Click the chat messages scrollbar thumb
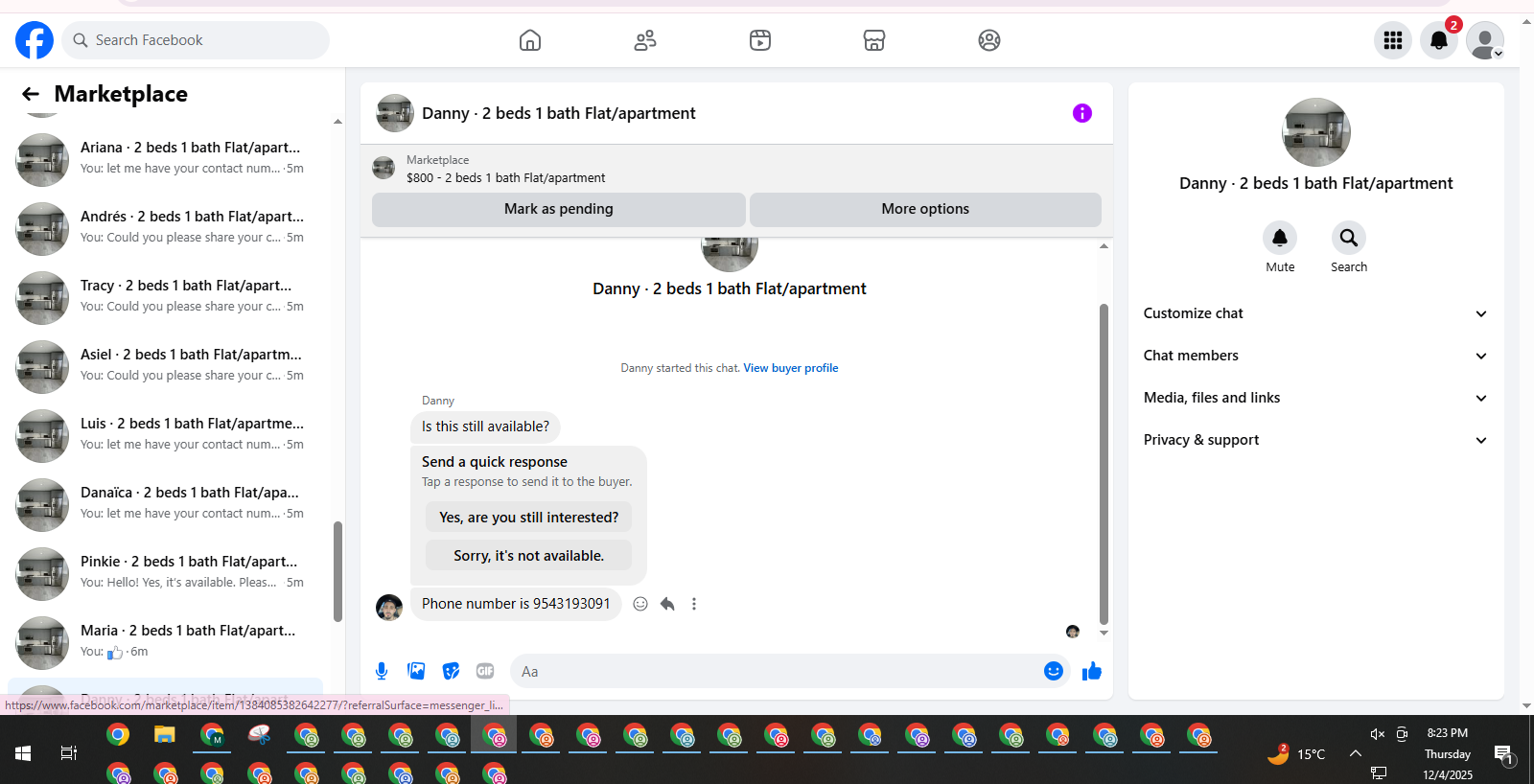The height and width of the screenshot is (784, 1534). click(1104, 464)
